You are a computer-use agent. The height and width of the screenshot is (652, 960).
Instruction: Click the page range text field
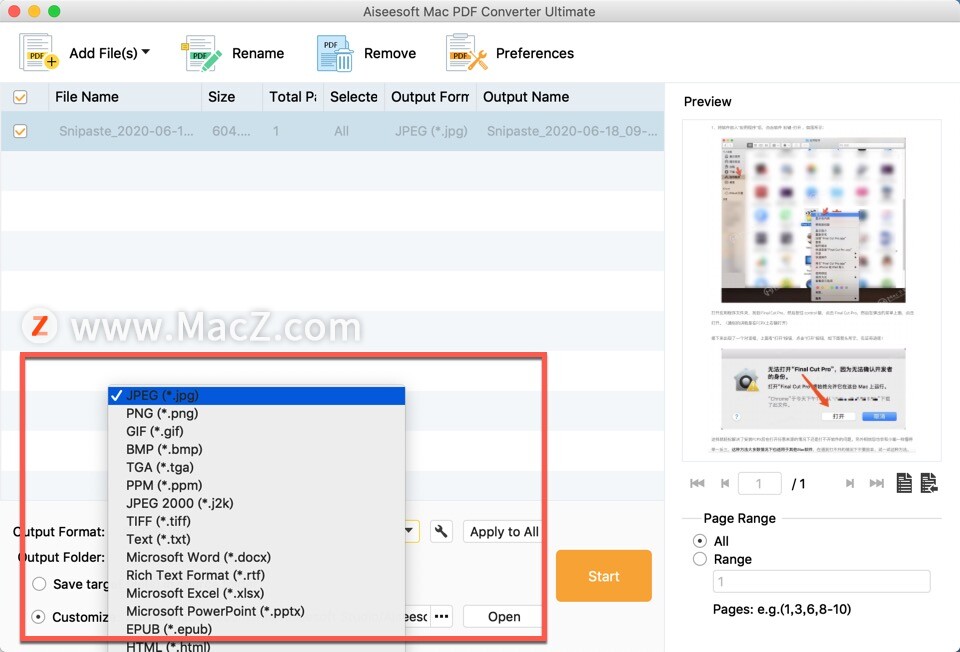pos(822,581)
